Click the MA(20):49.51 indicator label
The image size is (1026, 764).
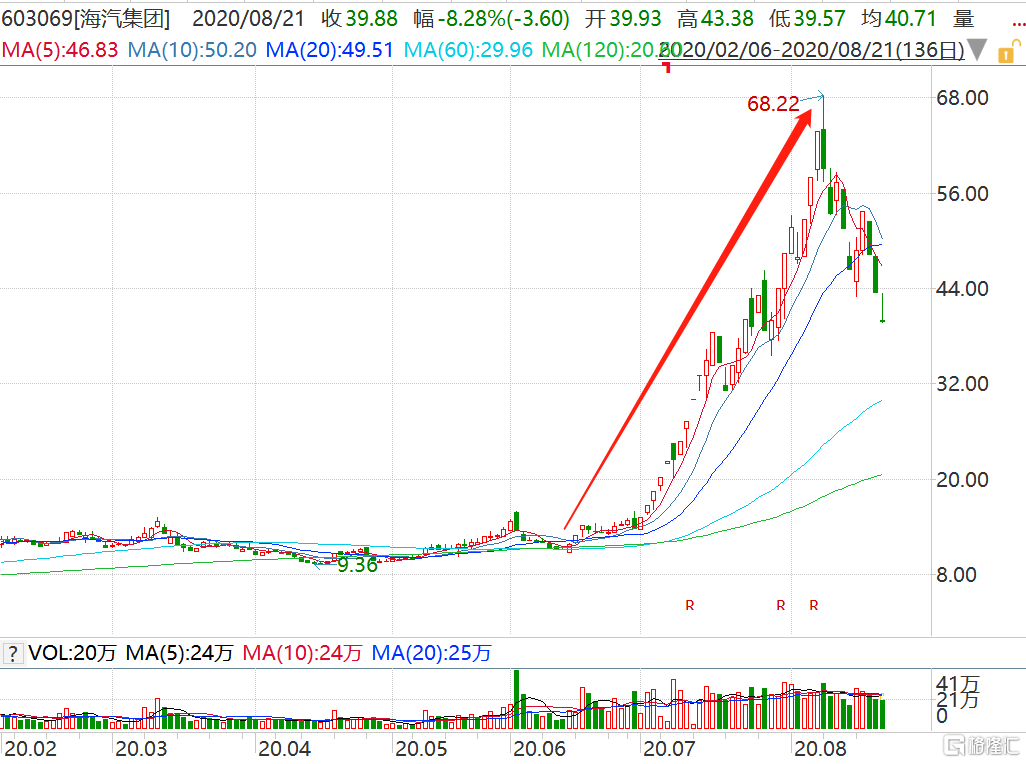(x=330, y=50)
